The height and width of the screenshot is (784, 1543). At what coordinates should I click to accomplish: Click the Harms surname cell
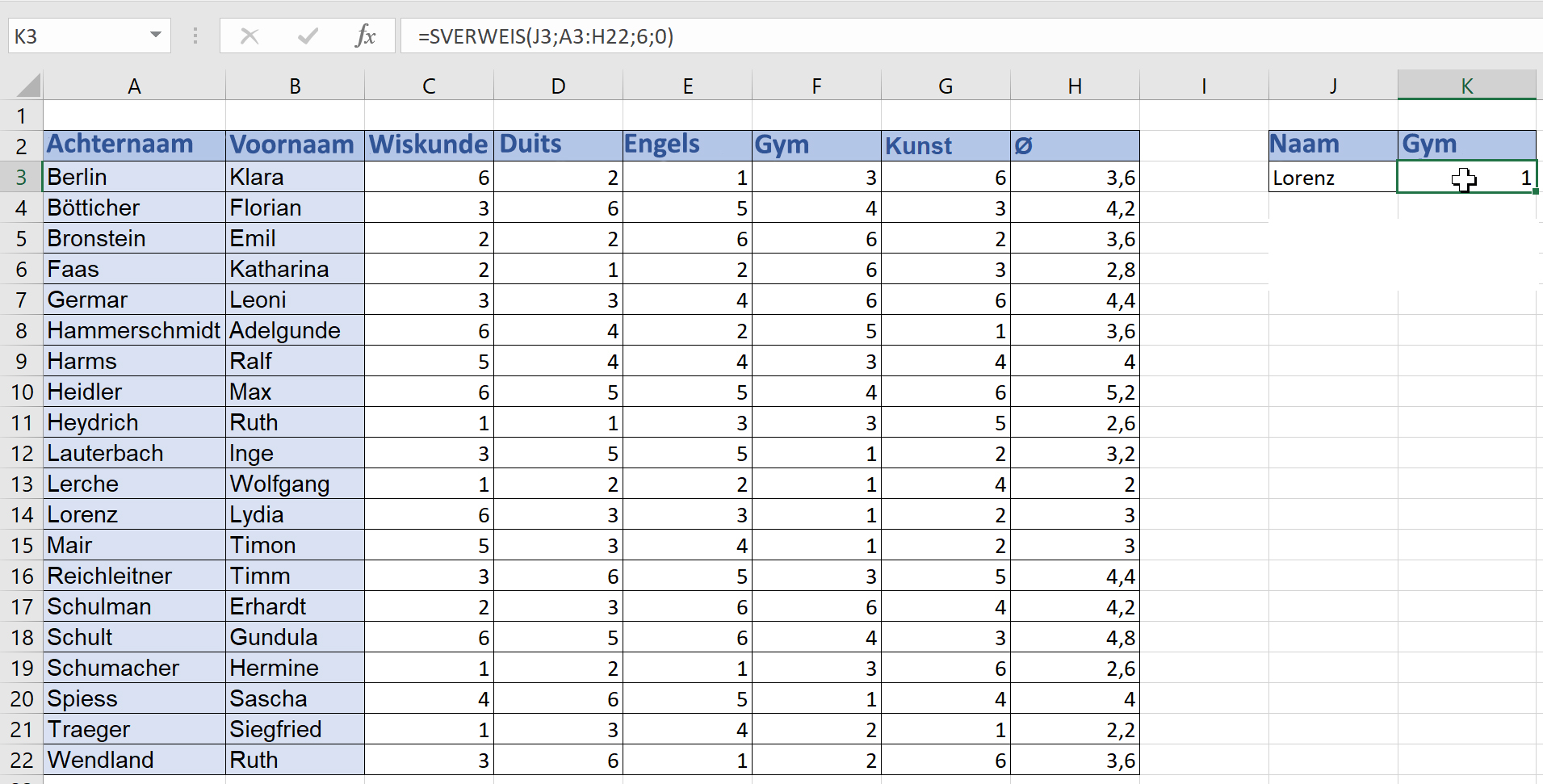click(x=134, y=361)
